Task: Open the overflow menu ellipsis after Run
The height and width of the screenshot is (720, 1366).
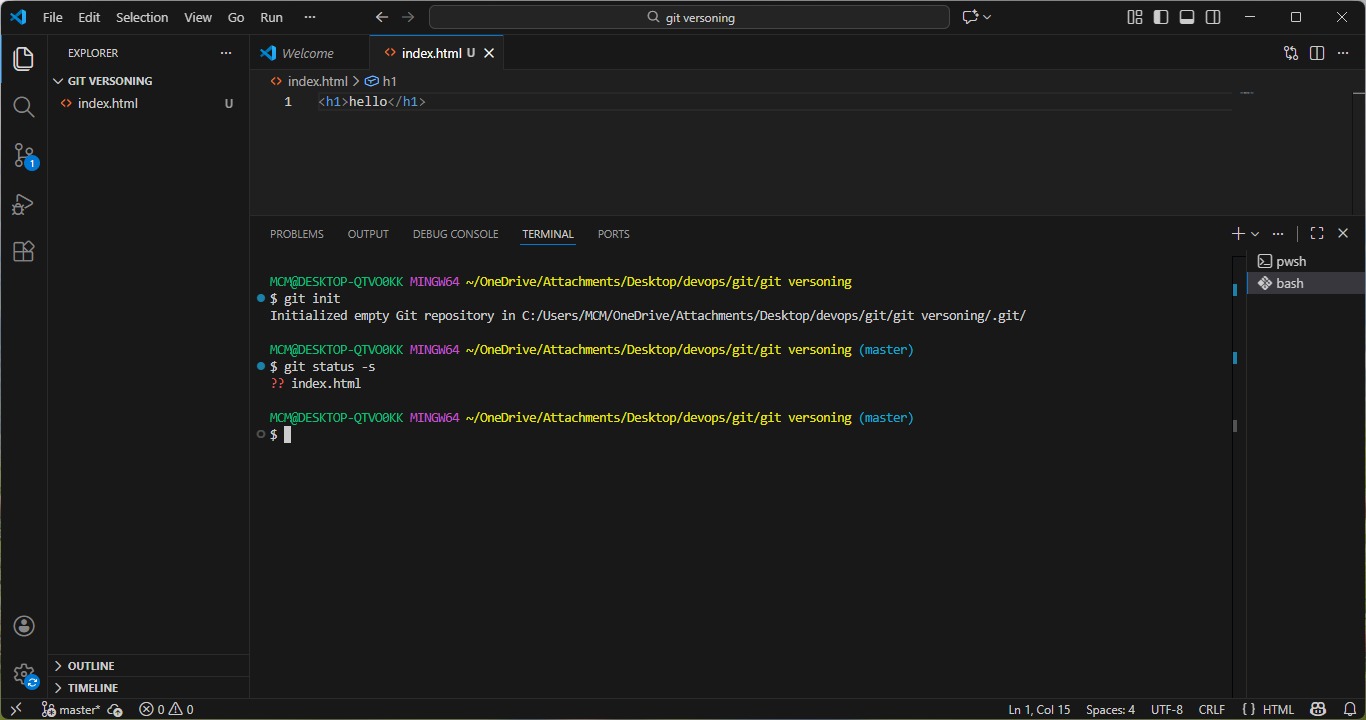Action: (x=310, y=17)
